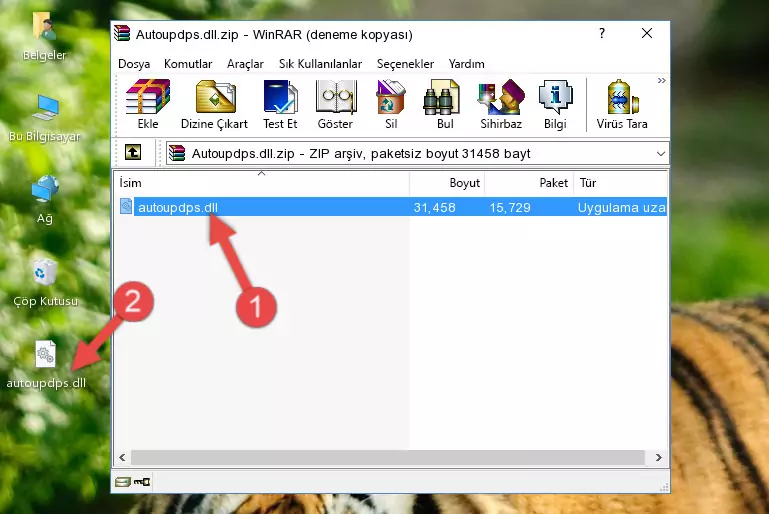
Task: Open the Seçenekler menu
Action: (405, 64)
